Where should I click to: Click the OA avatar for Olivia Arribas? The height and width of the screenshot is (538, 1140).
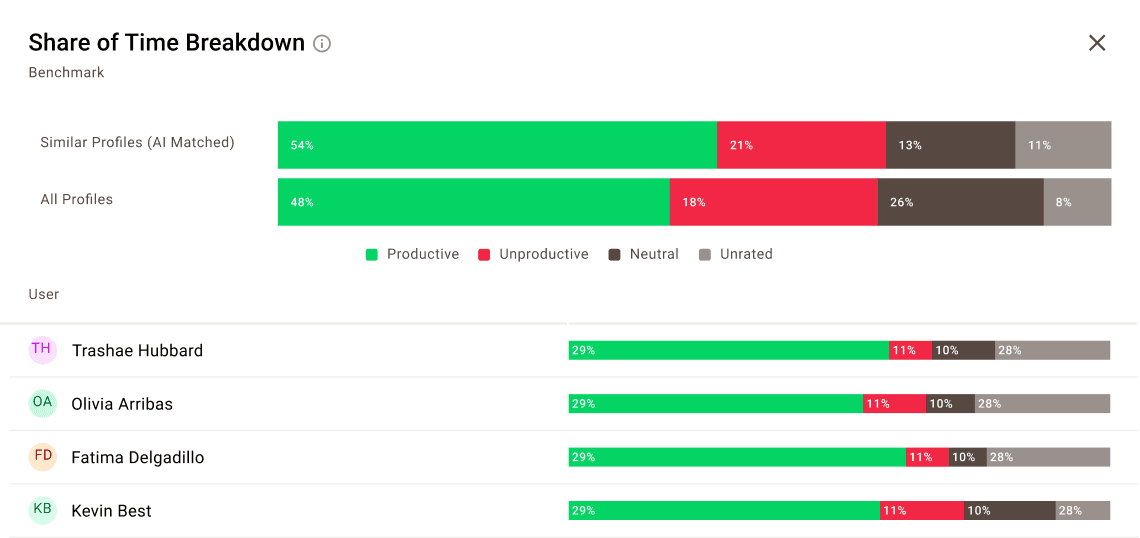[x=42, y=403]
